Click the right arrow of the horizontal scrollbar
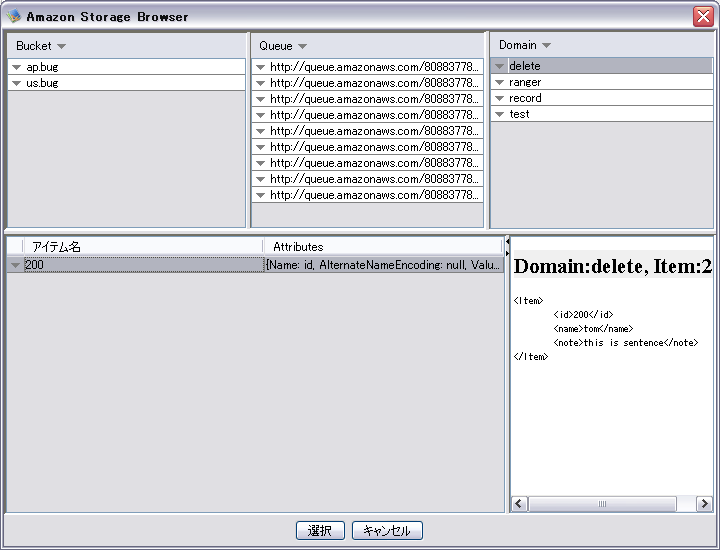 (704, 504)
